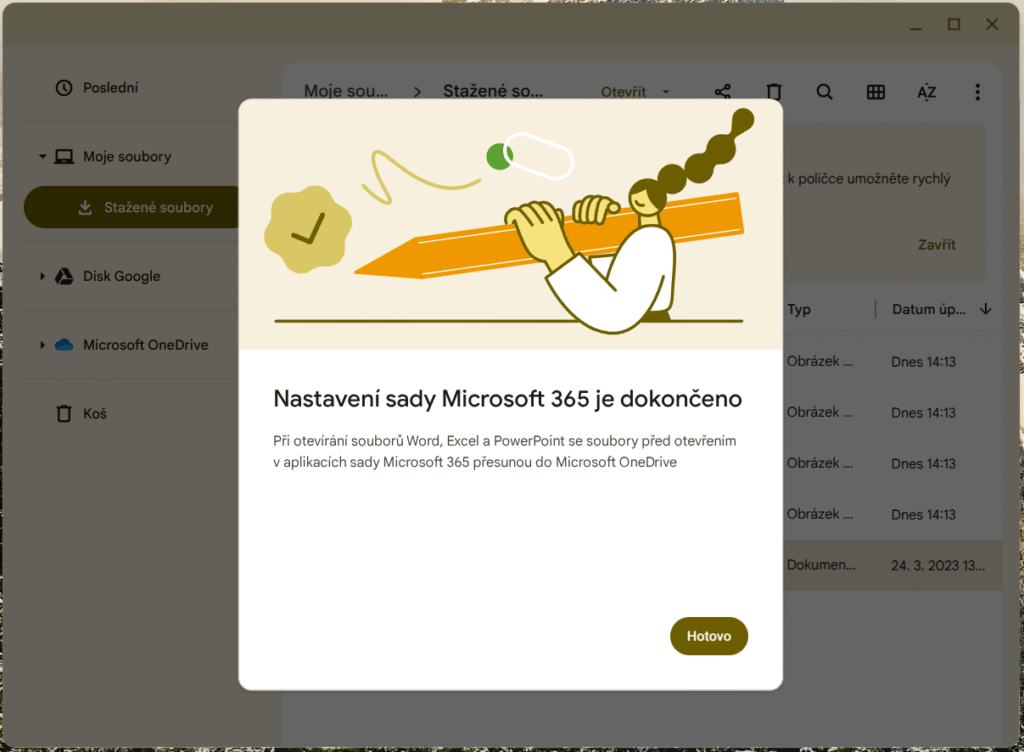1024x752 pixels.
Task: Click Moje soubory breadcrumb in path
Action: point(345,92)
